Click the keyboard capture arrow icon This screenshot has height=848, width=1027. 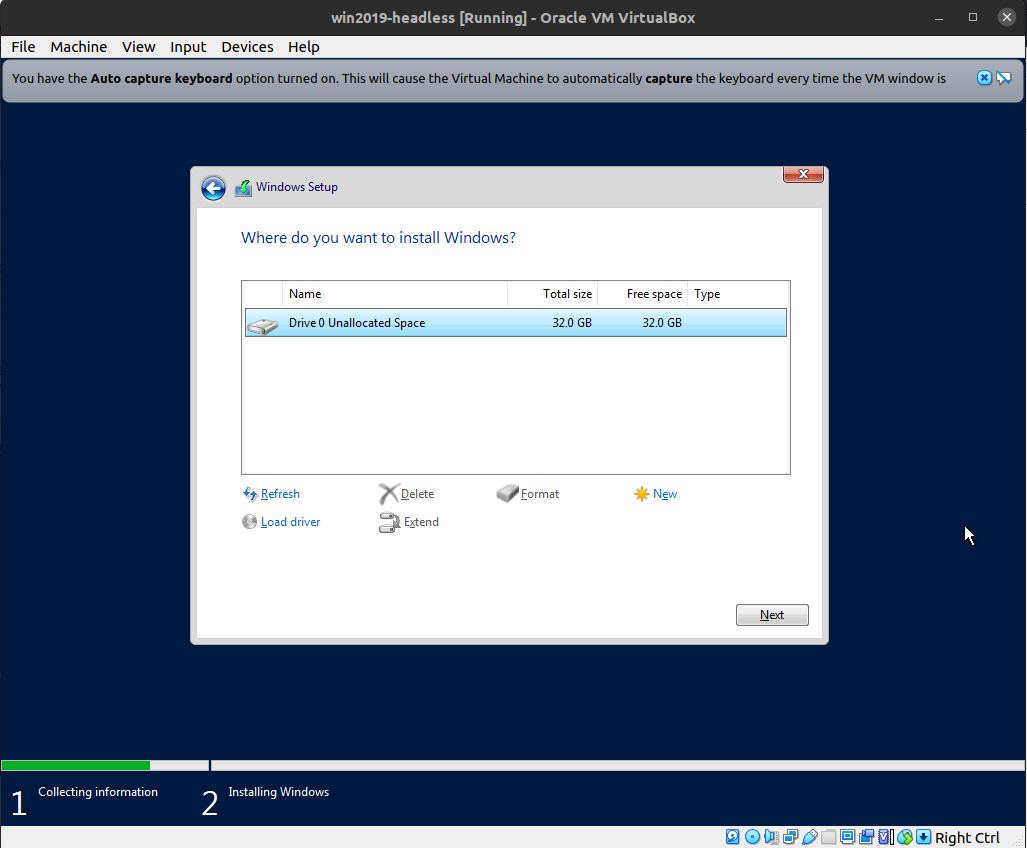pyautogui.click(x=924, y=837)
